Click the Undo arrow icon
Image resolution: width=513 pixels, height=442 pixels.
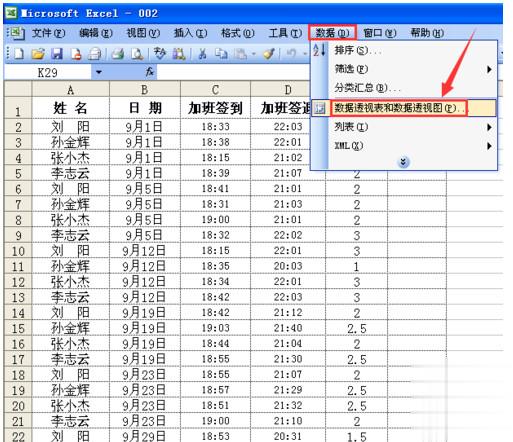click(x=292, y=54)
